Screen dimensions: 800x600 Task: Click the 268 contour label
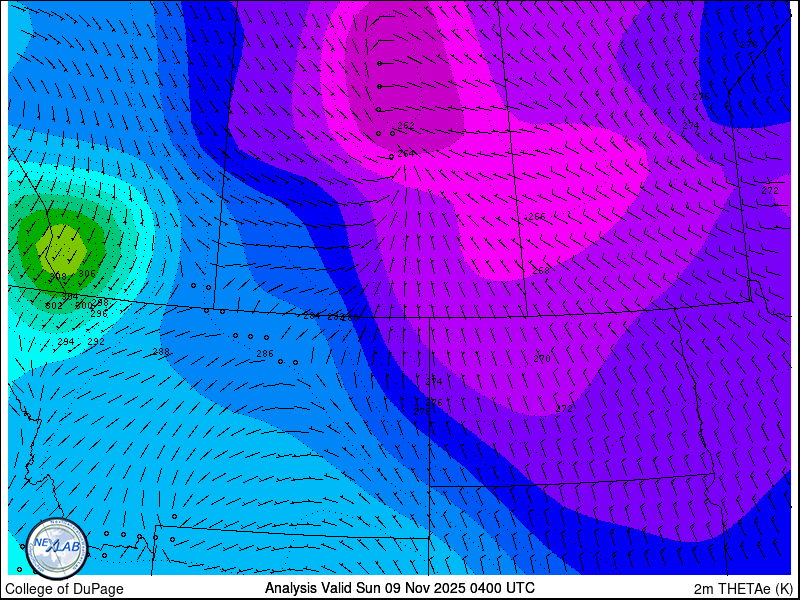pos(541,270)
